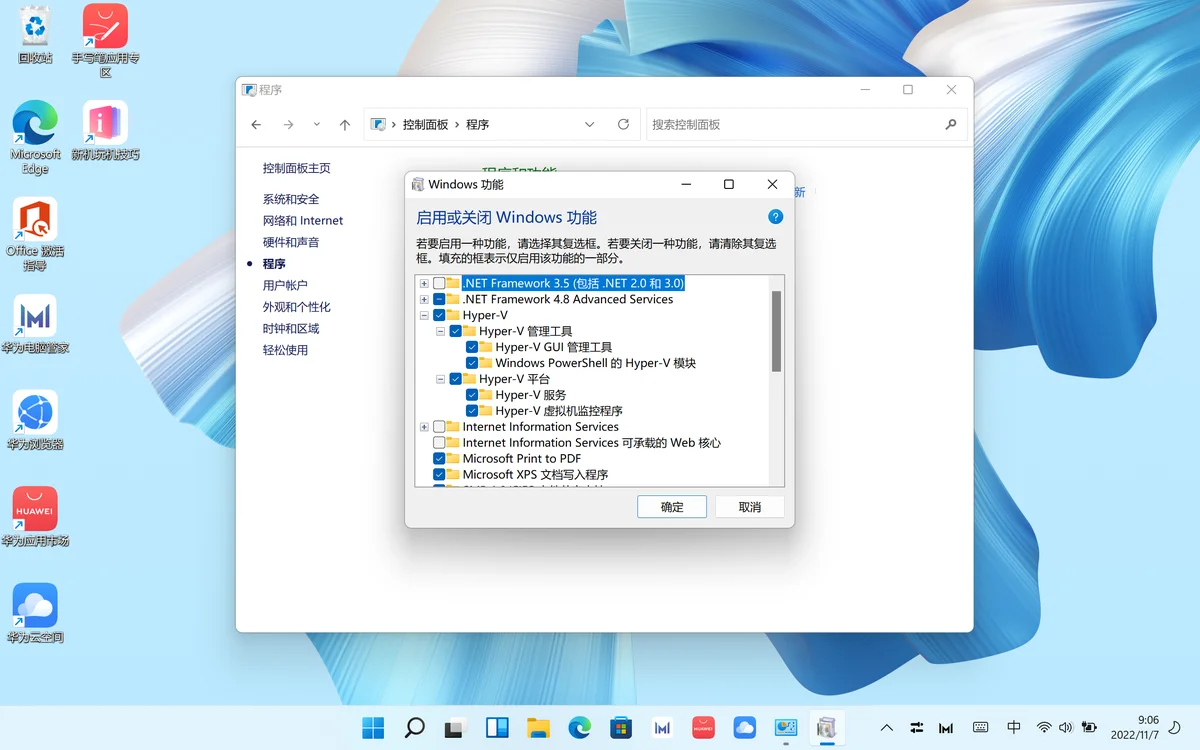Viewport: 1200px width, 750px height.
Task: Go to 系统和安全 category
Action: (x=291, y=199)
